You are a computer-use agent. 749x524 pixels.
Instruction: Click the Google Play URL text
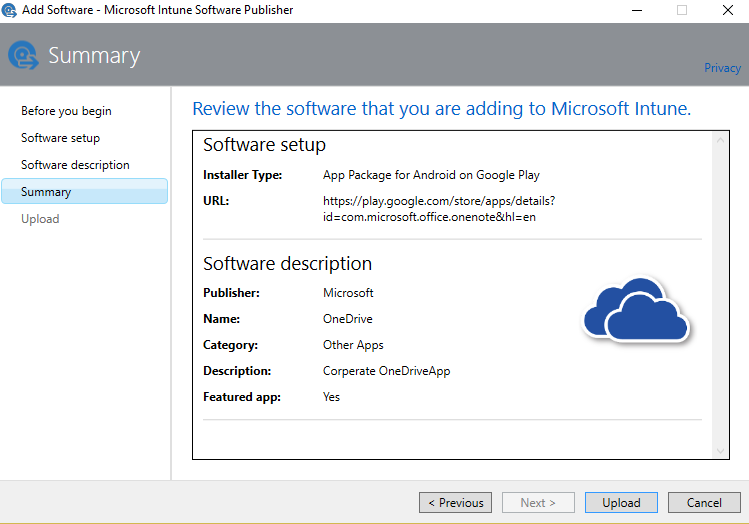(439, 209)
